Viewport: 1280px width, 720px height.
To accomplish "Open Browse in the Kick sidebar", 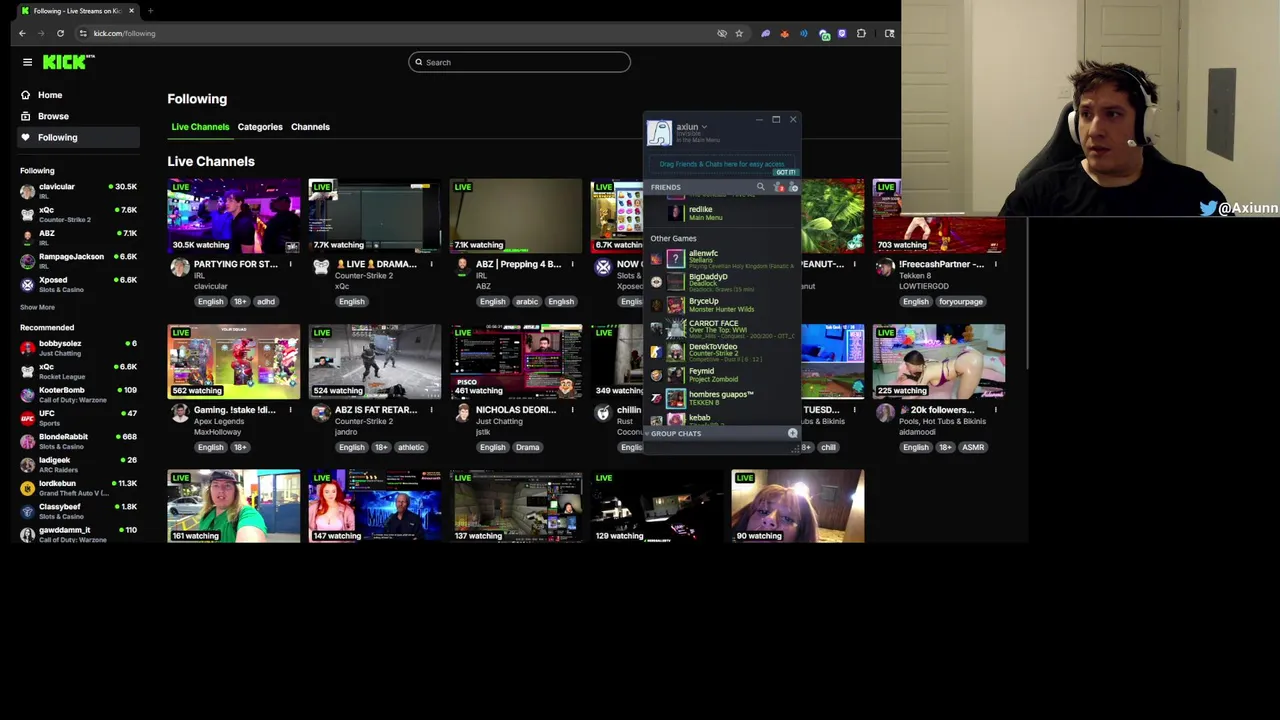I will [x=53, y=116].
